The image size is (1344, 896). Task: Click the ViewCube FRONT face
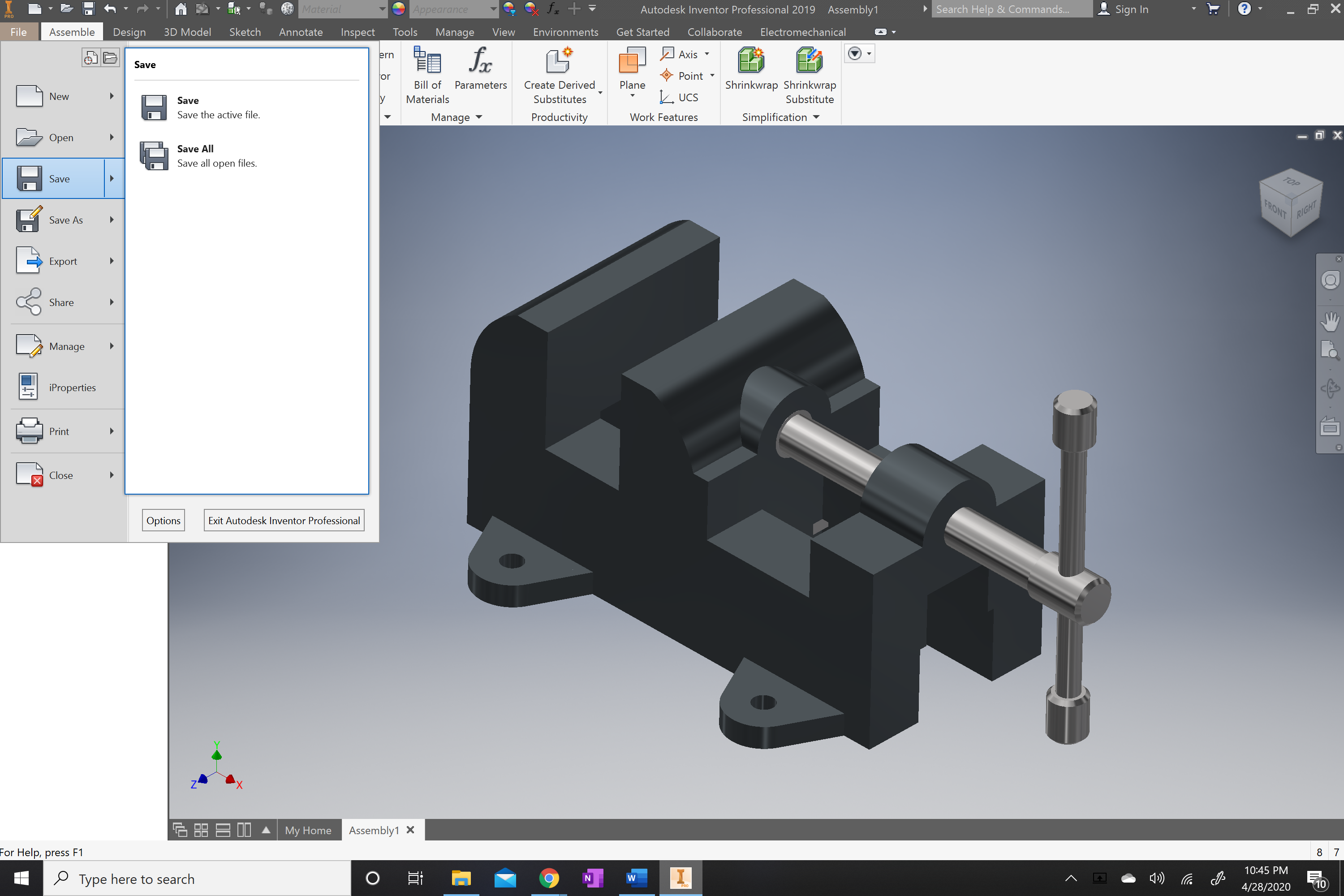tap(1275, 209)
